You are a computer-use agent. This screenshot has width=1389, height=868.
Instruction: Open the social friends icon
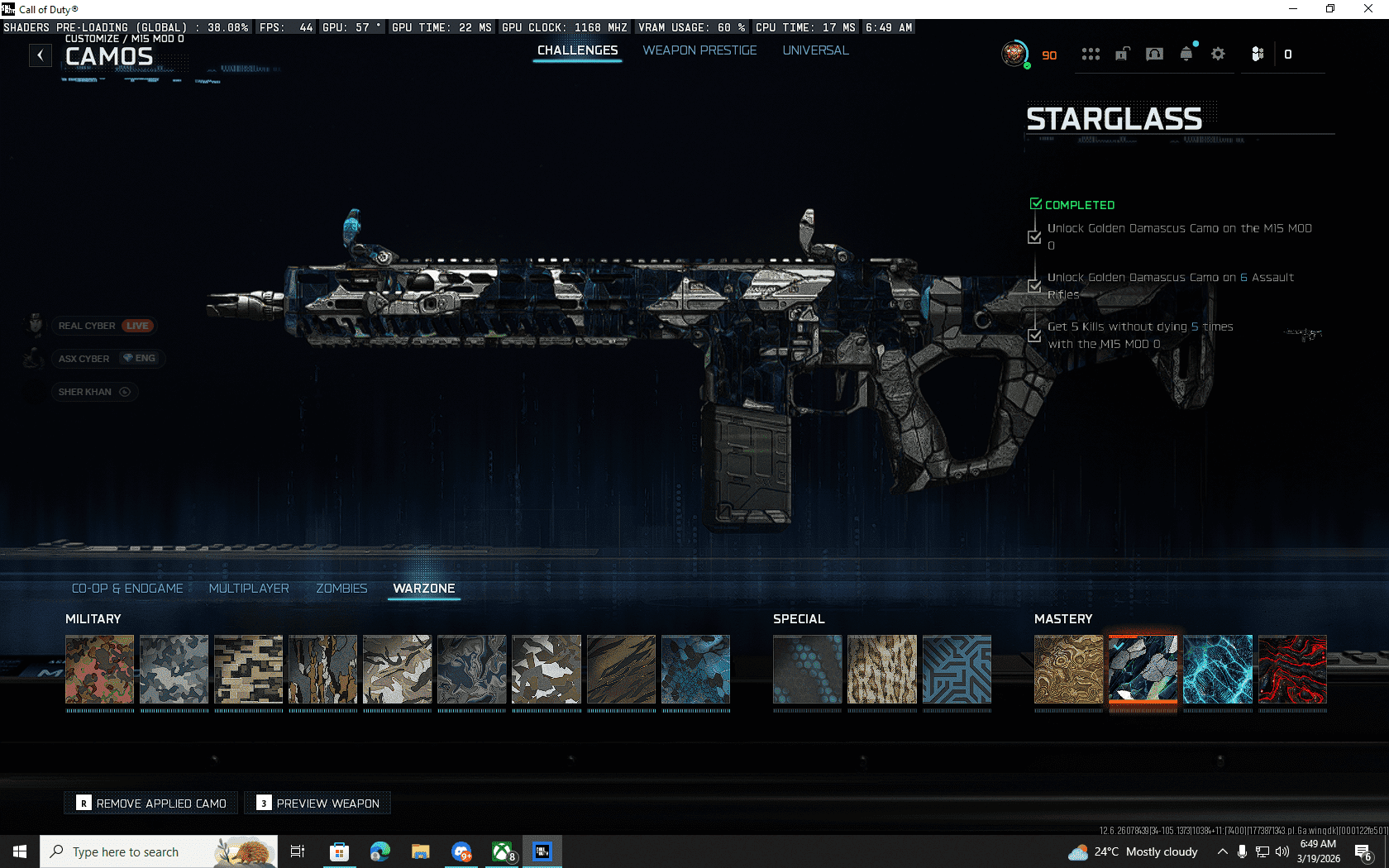point(1258,55)
